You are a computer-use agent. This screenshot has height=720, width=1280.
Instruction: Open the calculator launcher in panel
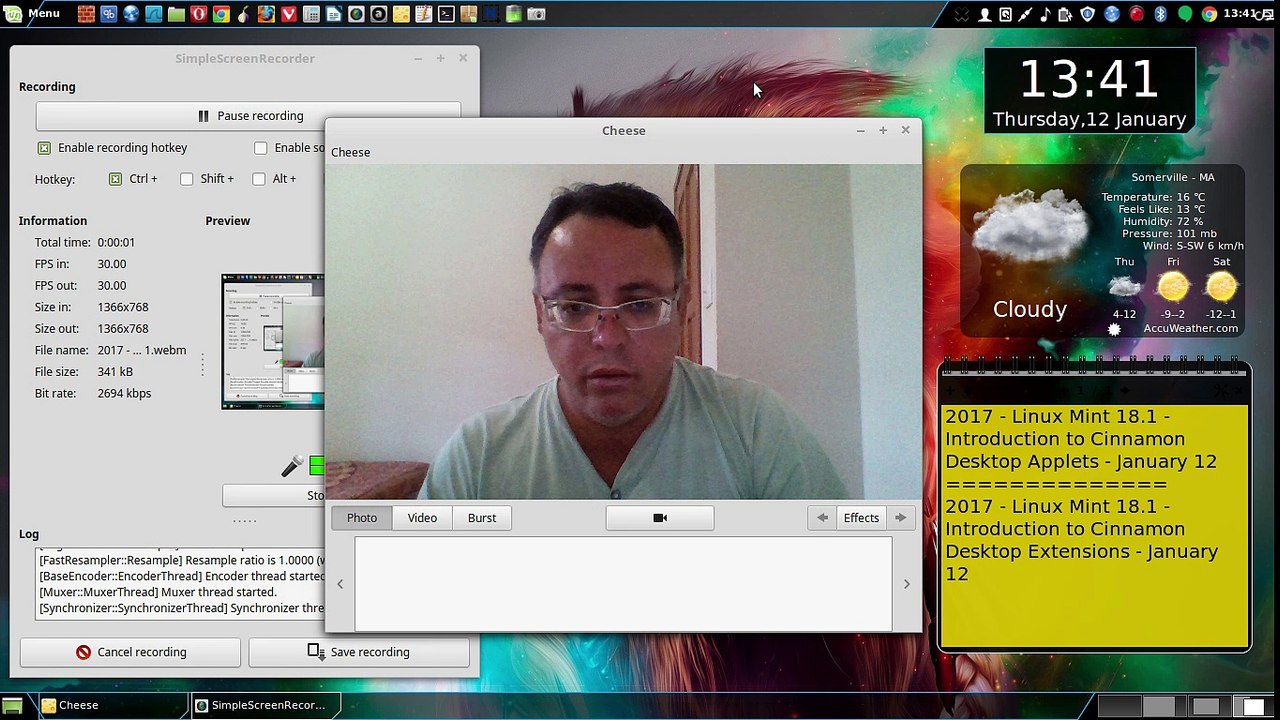pos(311,14)
